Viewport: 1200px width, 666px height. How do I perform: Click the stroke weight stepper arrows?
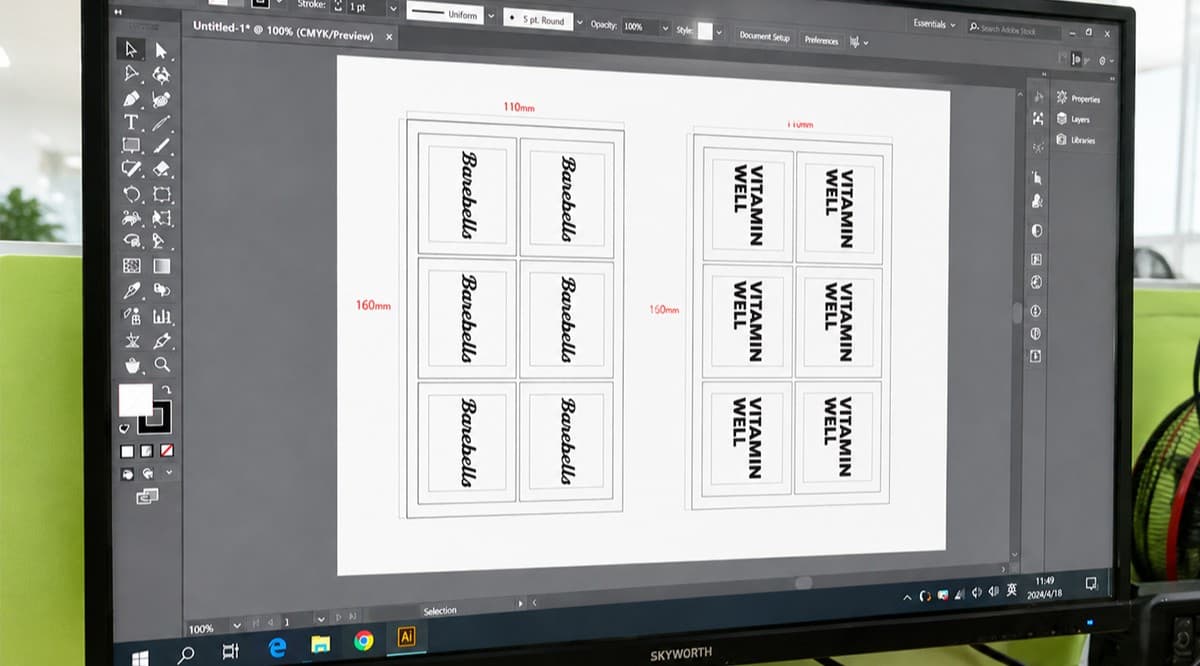(x=337, y=5)
